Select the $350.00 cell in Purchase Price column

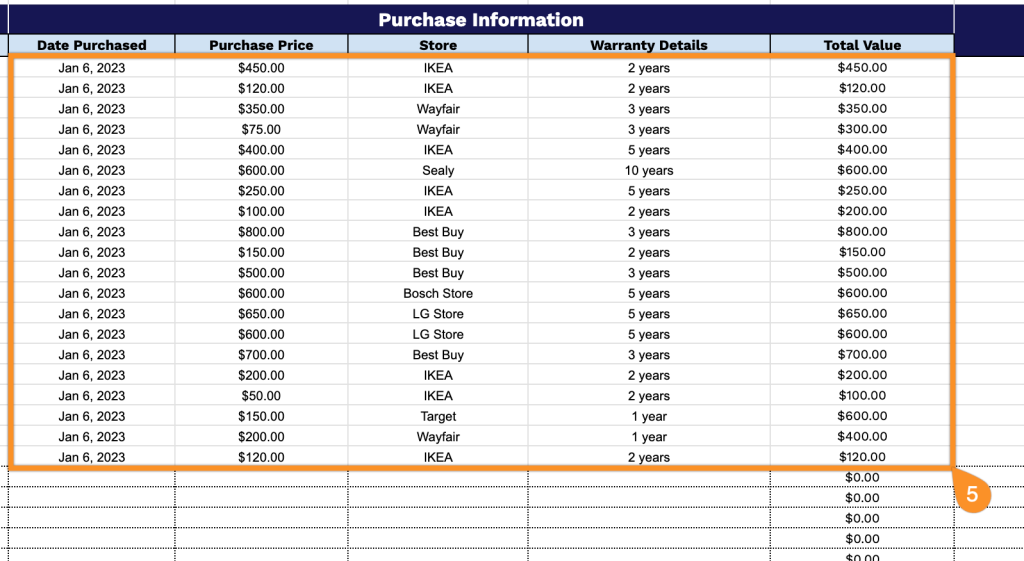pyautogui.click(x=261, y=109)
